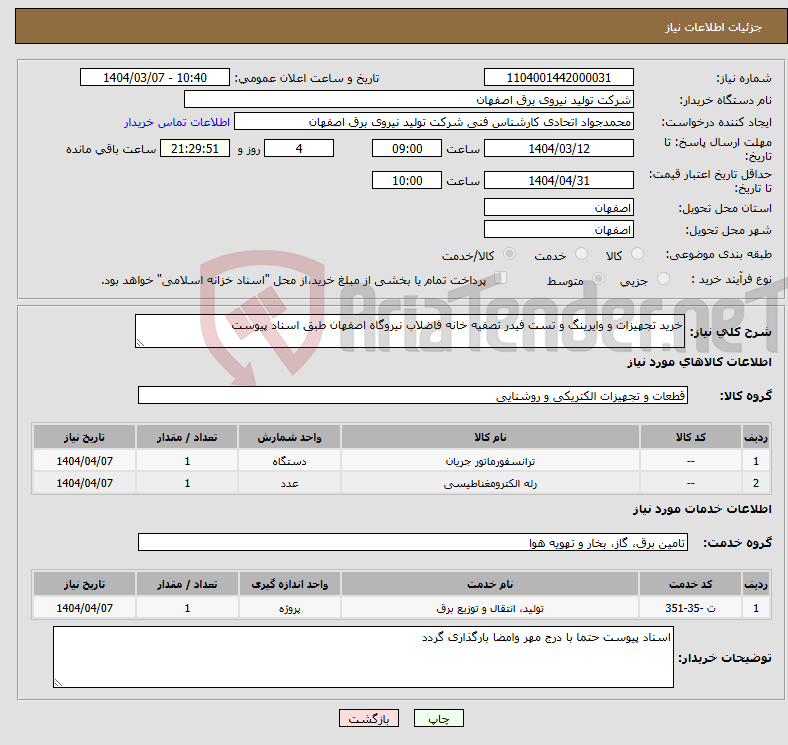788x745 pixels.
Task: Click the general description text area
Action: [x=410, y=331]
